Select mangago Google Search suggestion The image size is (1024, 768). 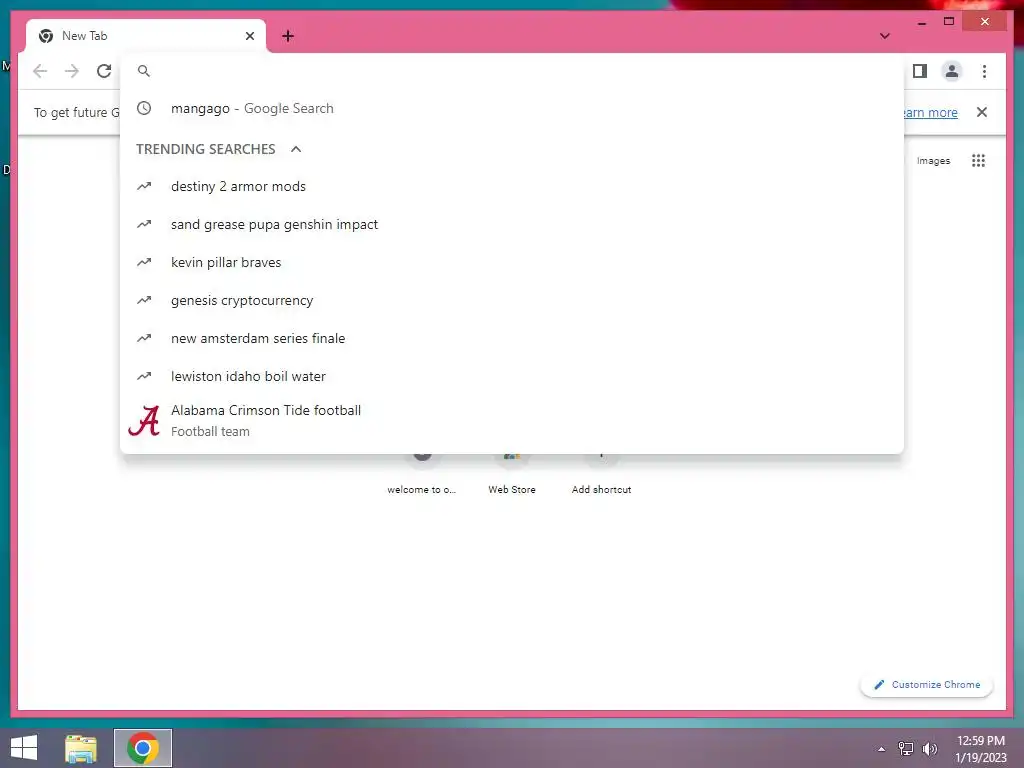pos(512,108)
